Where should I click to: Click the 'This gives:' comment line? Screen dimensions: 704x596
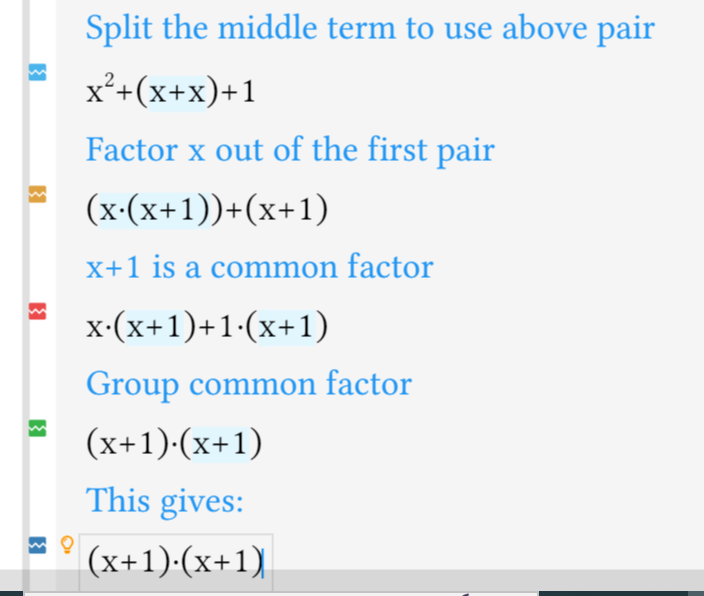(164, 501)
